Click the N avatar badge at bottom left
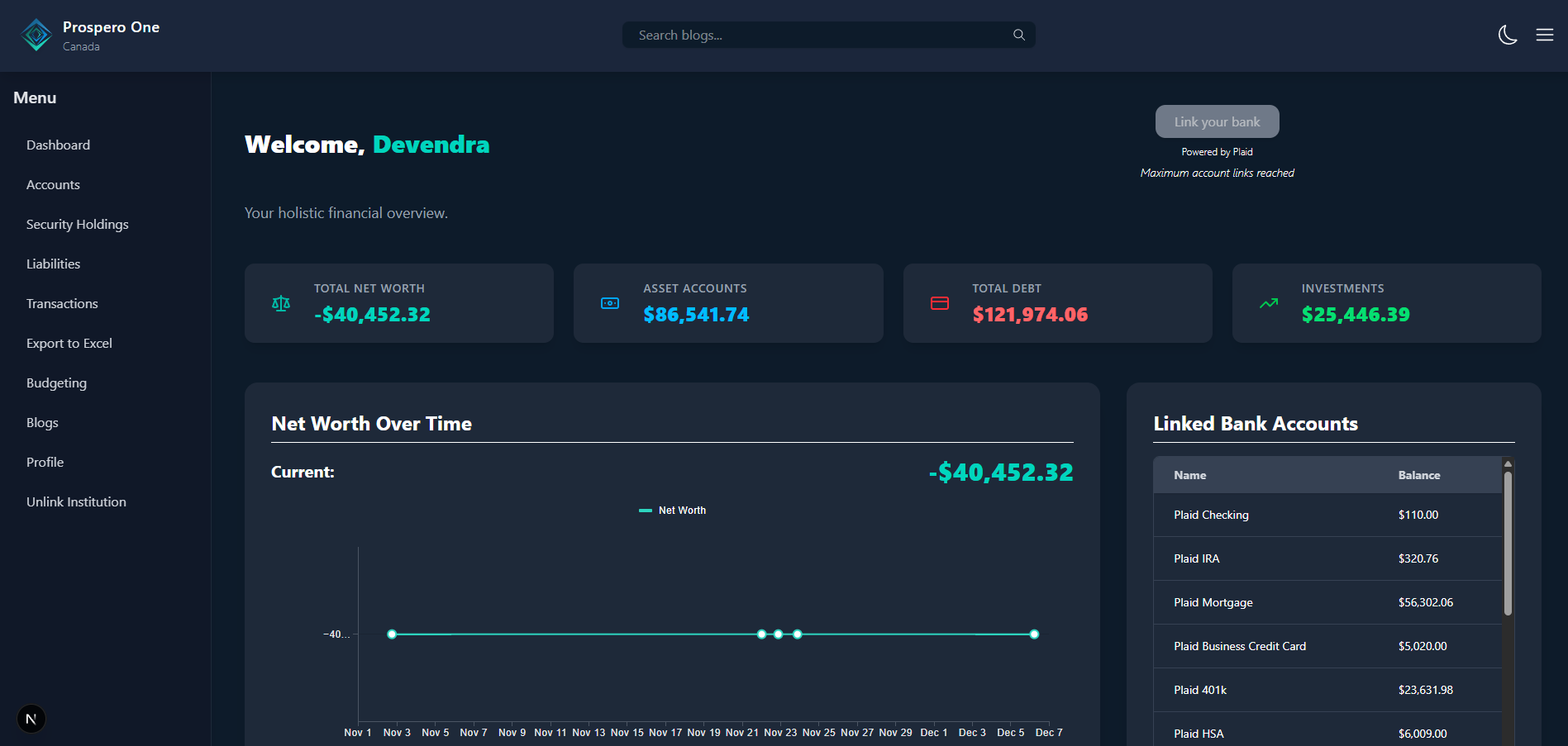The height and width of the screenshot is (746, 1568). [31, 719]
